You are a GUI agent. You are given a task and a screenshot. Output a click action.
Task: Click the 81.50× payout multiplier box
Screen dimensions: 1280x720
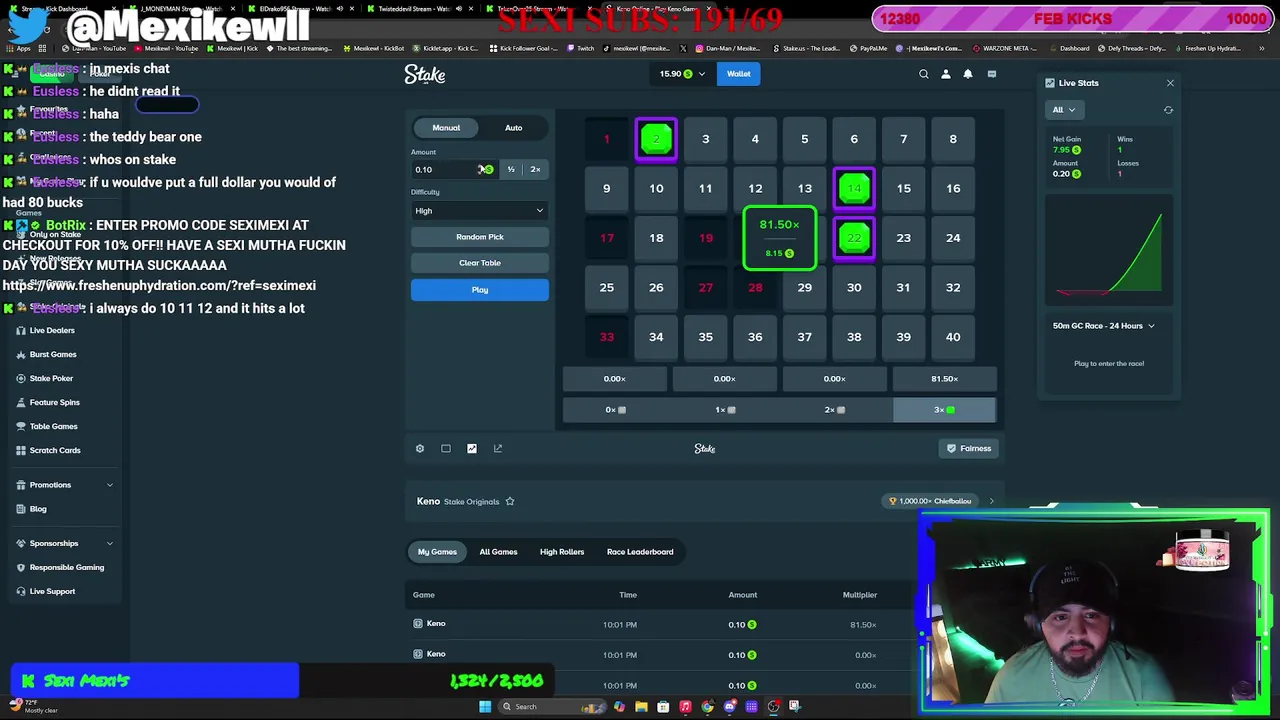944,379
